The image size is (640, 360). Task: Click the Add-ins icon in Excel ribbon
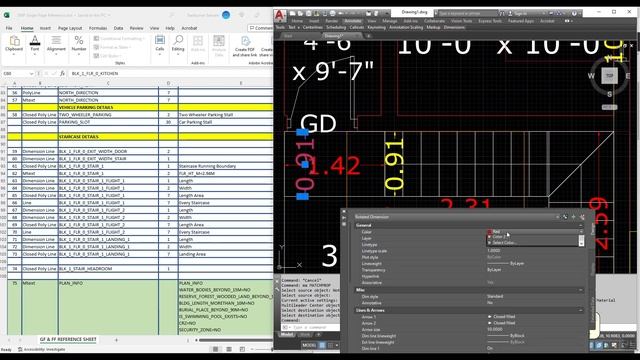click(198, 40)
